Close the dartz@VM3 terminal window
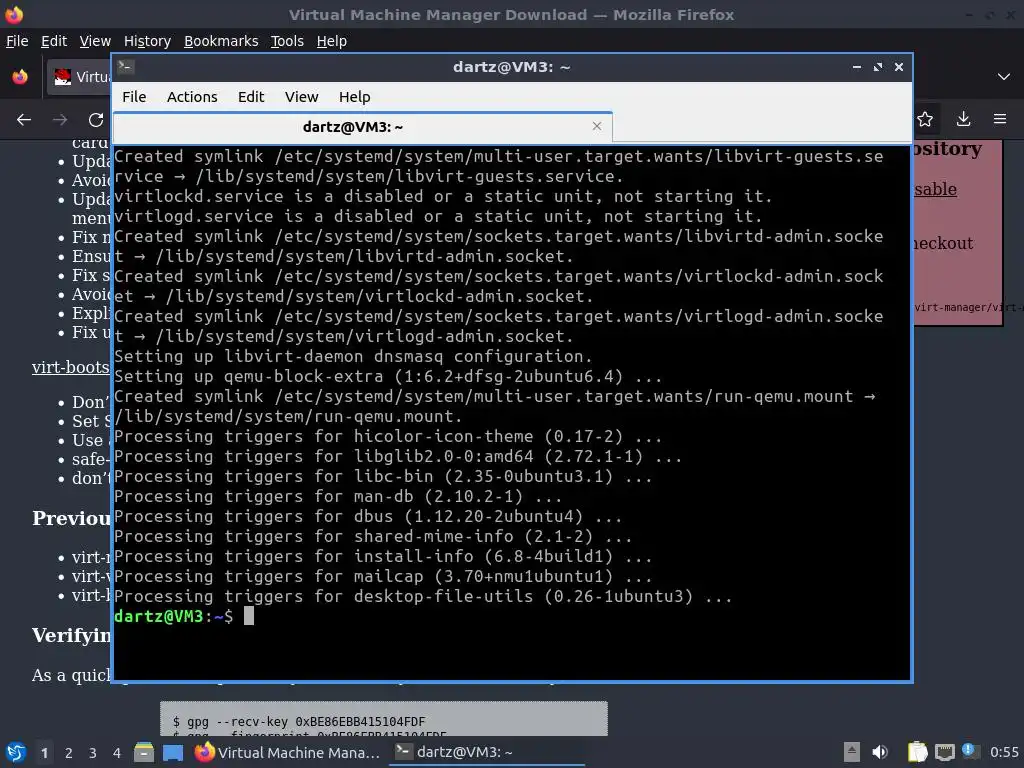 point(899,67)
